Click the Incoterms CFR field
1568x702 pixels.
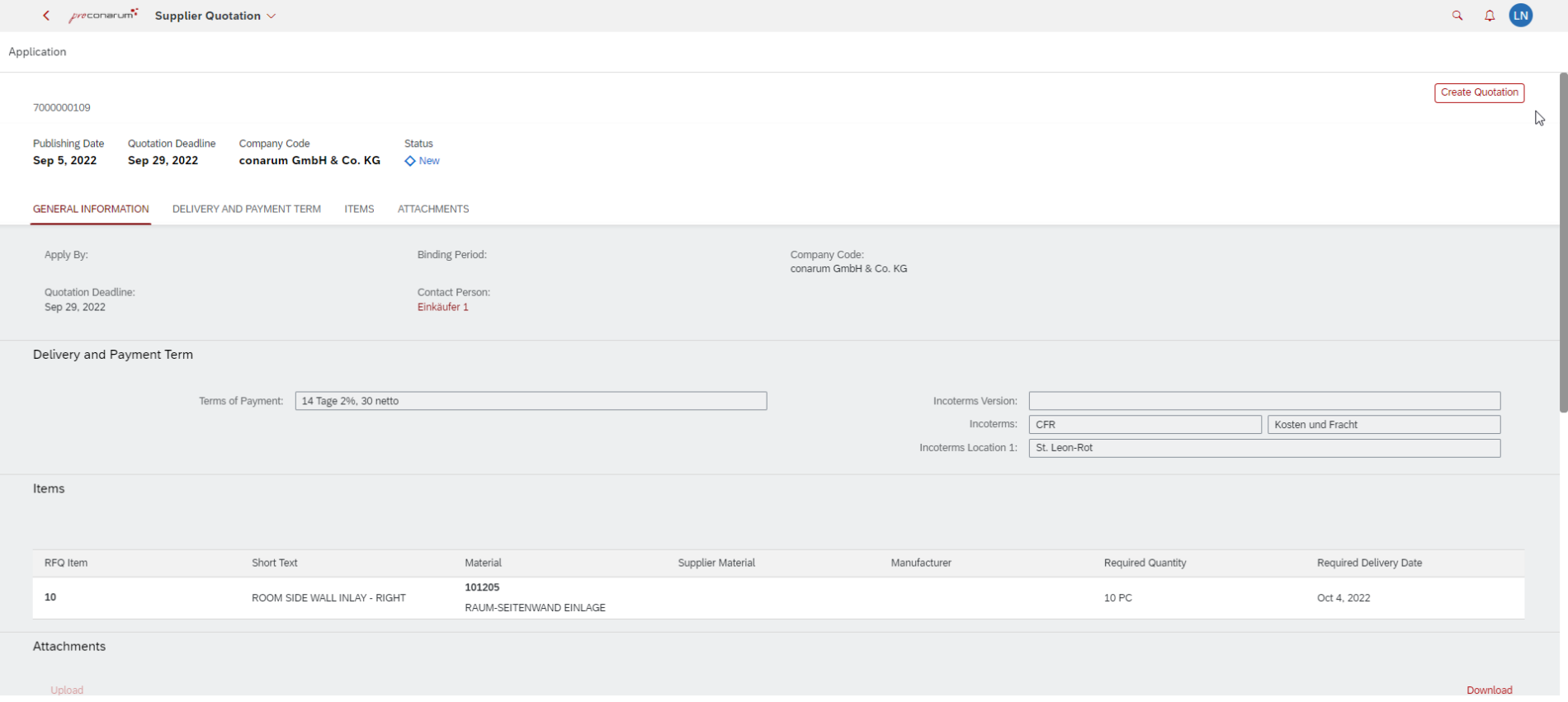coord(1144,425)
